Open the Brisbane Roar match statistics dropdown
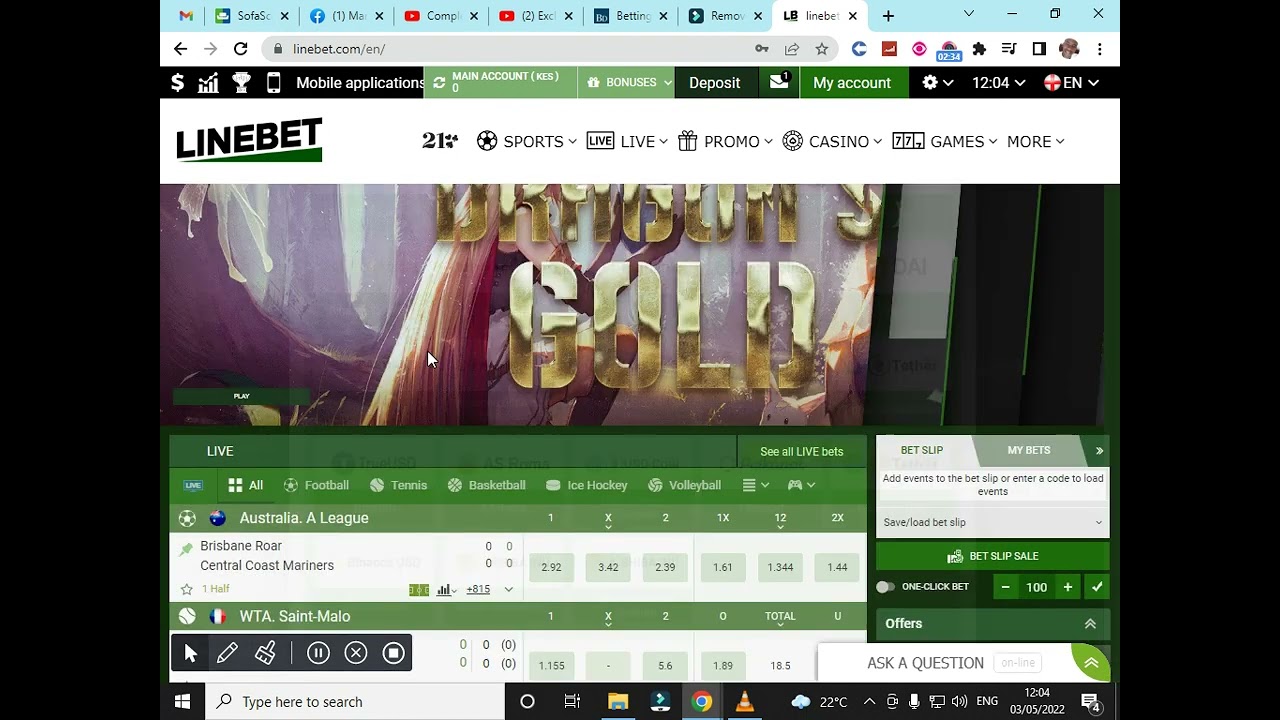Screen dimensions: 1280x720 point(447,590)
